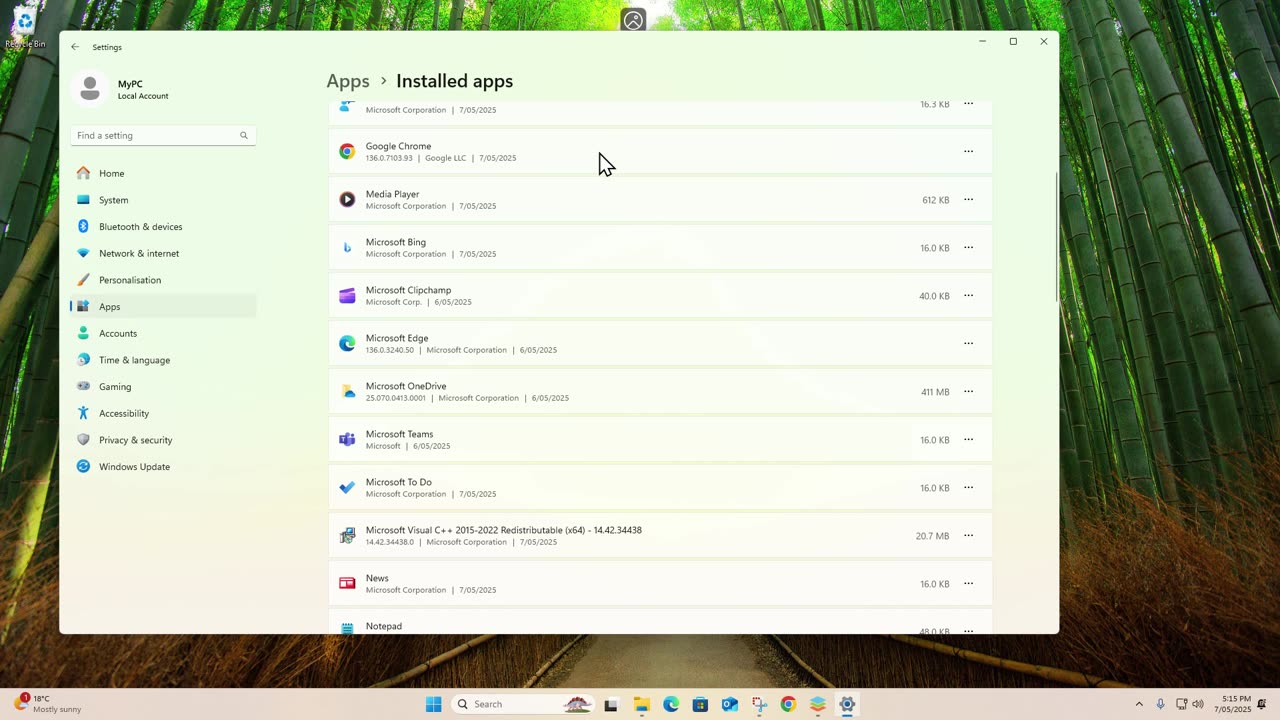Click the Microsoft To Do app icon
This screenshot has height=720, width=1280.
[x=347, y=488]
